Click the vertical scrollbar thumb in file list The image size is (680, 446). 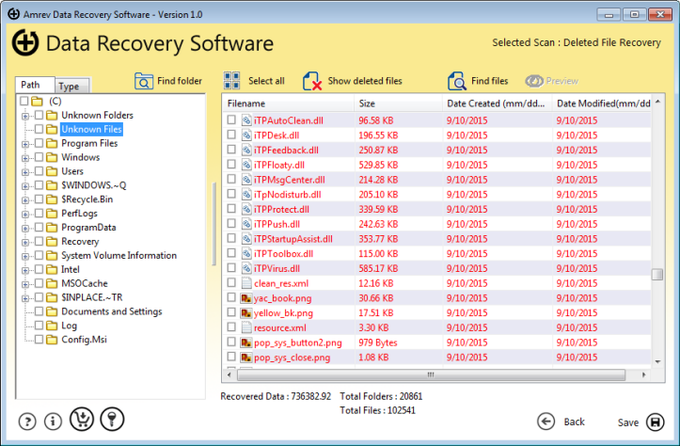tap(657, 274)
